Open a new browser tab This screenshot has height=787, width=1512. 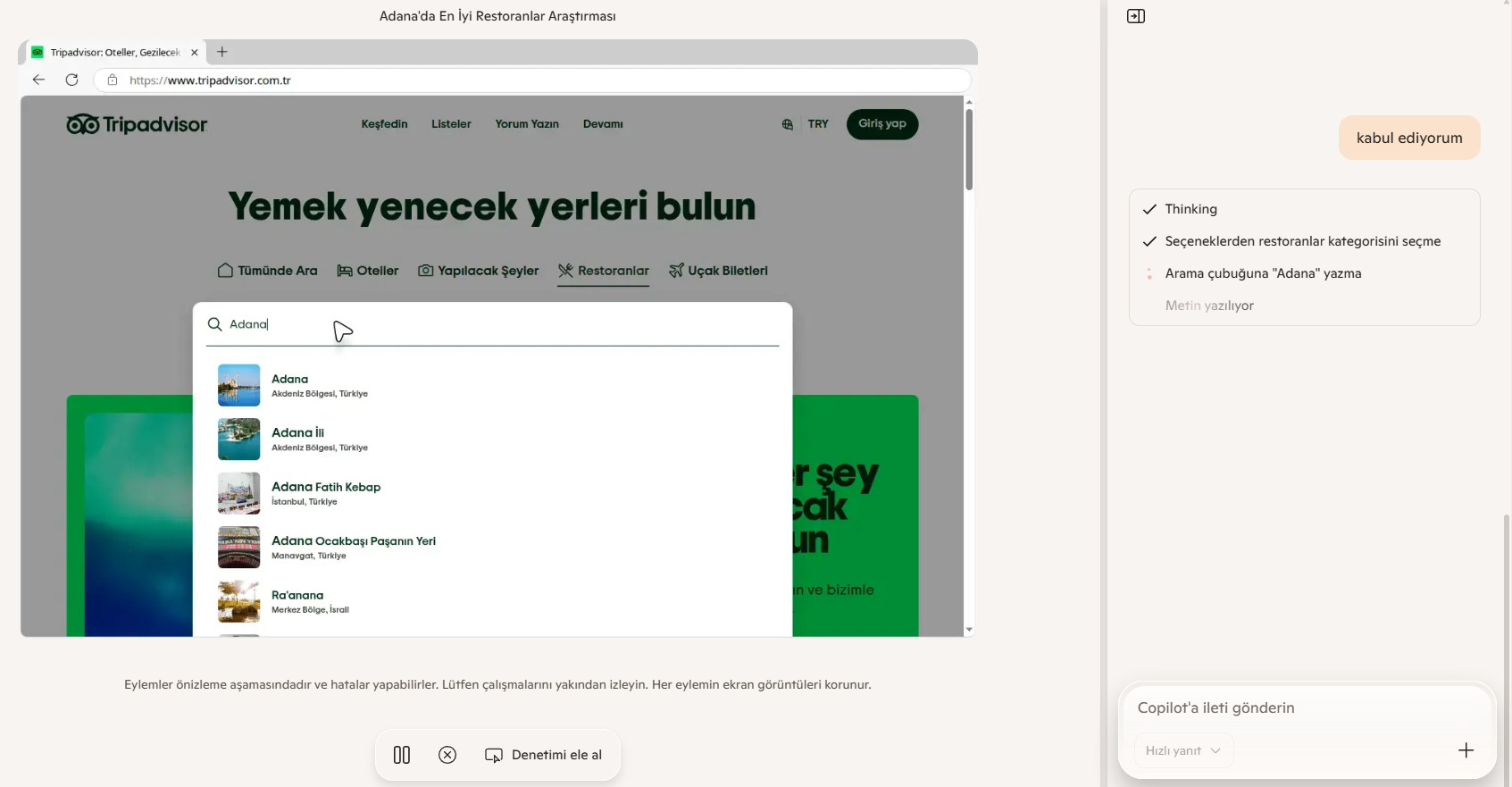(x=222, y=52)
